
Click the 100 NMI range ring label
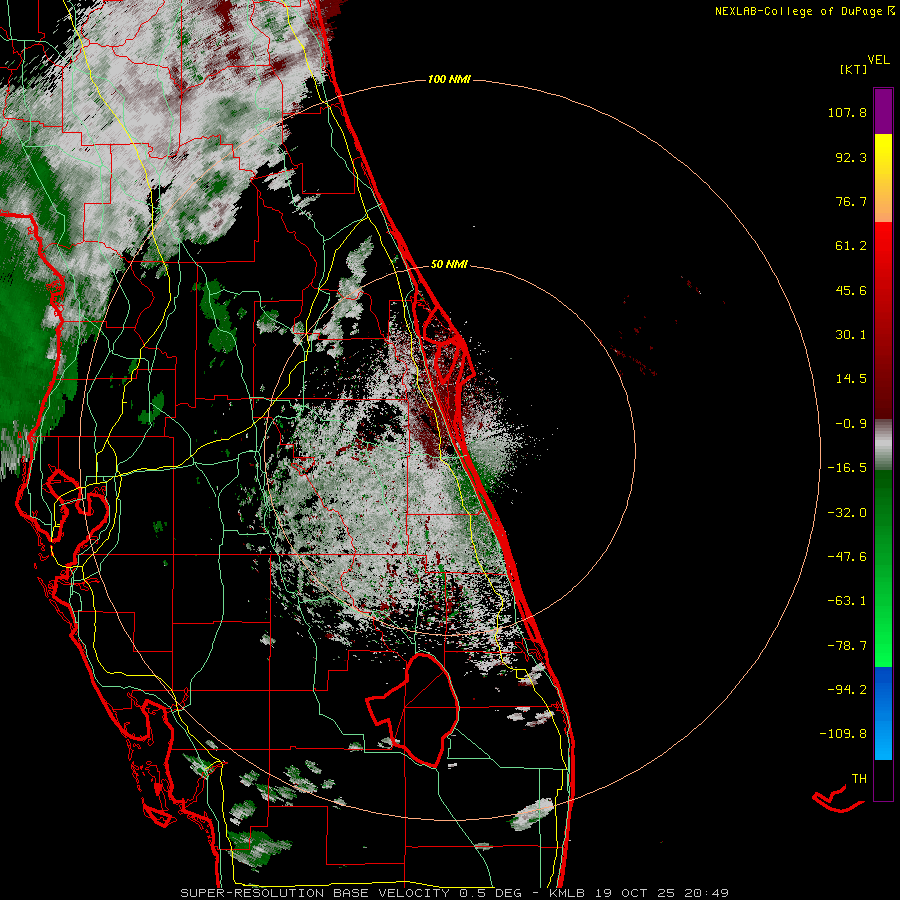pos(449,79)
